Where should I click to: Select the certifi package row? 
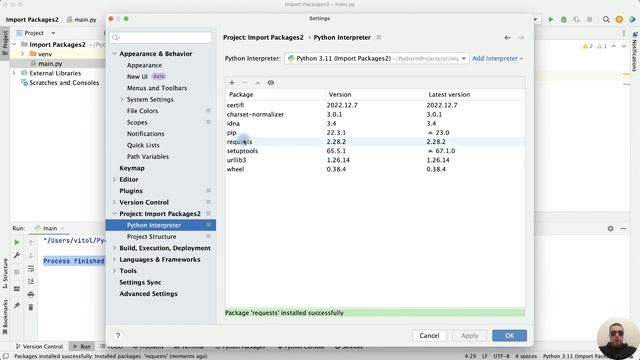[x=375, y=105]
